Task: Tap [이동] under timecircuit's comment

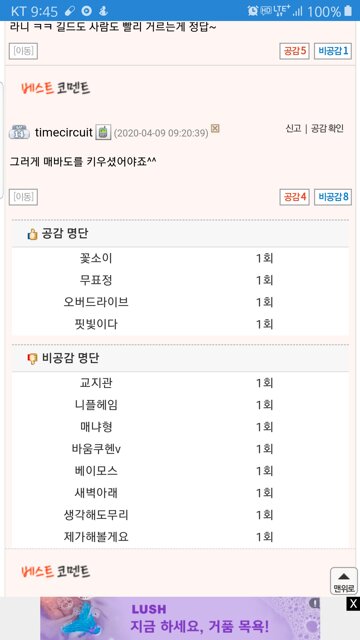Action: pyautogui.click(x=23, y=197)
